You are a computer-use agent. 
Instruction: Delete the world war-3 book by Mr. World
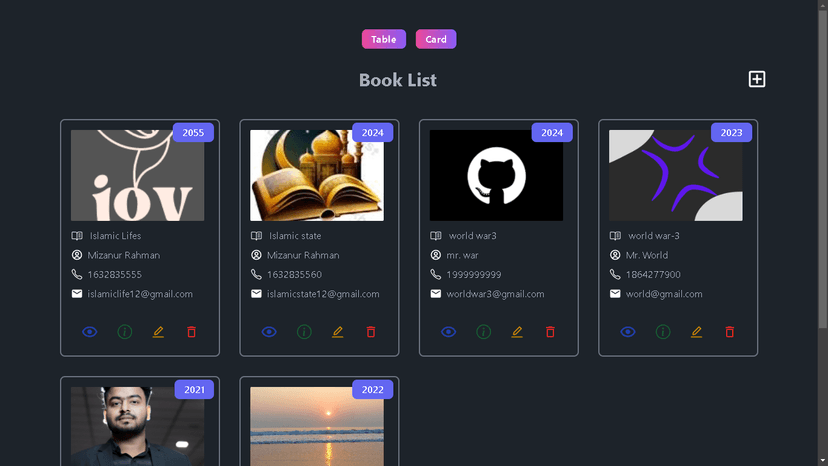(x=730, y=332)
